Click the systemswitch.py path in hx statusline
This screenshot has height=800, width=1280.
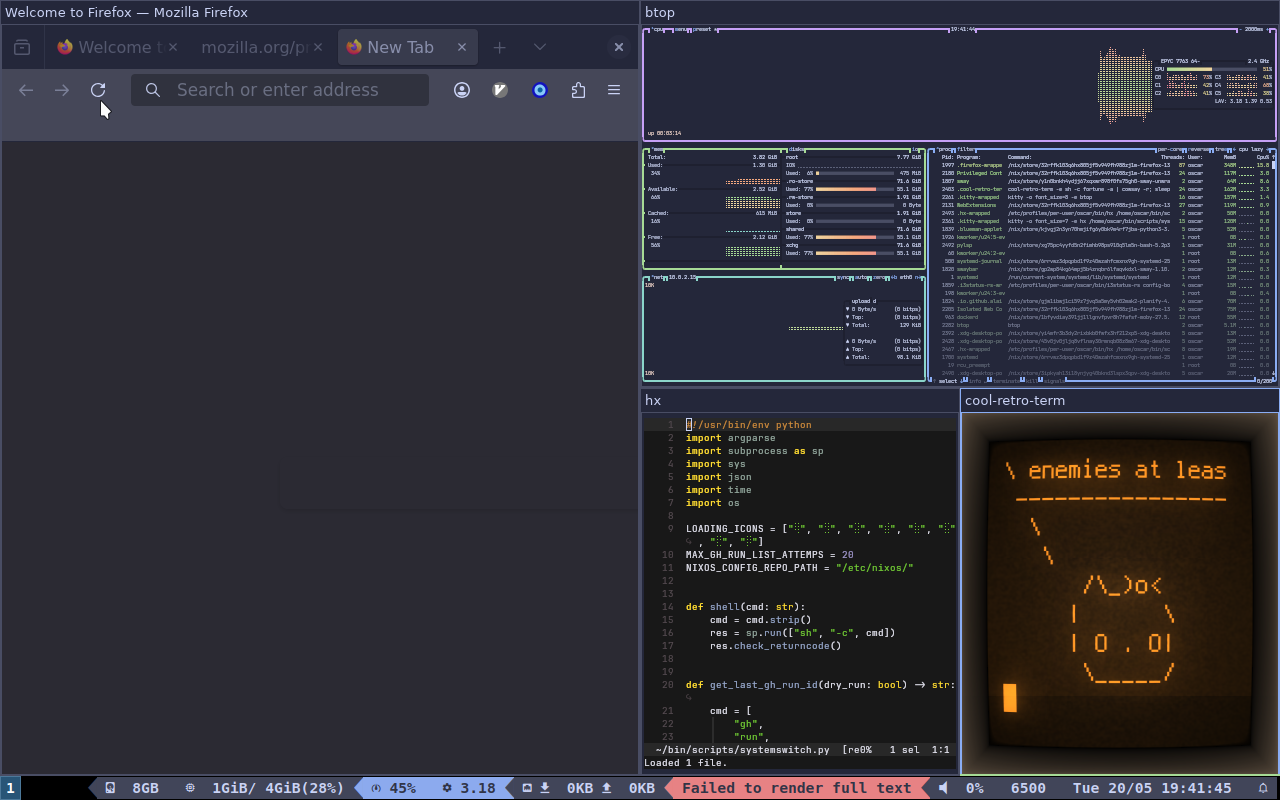(x=742, y=749)
